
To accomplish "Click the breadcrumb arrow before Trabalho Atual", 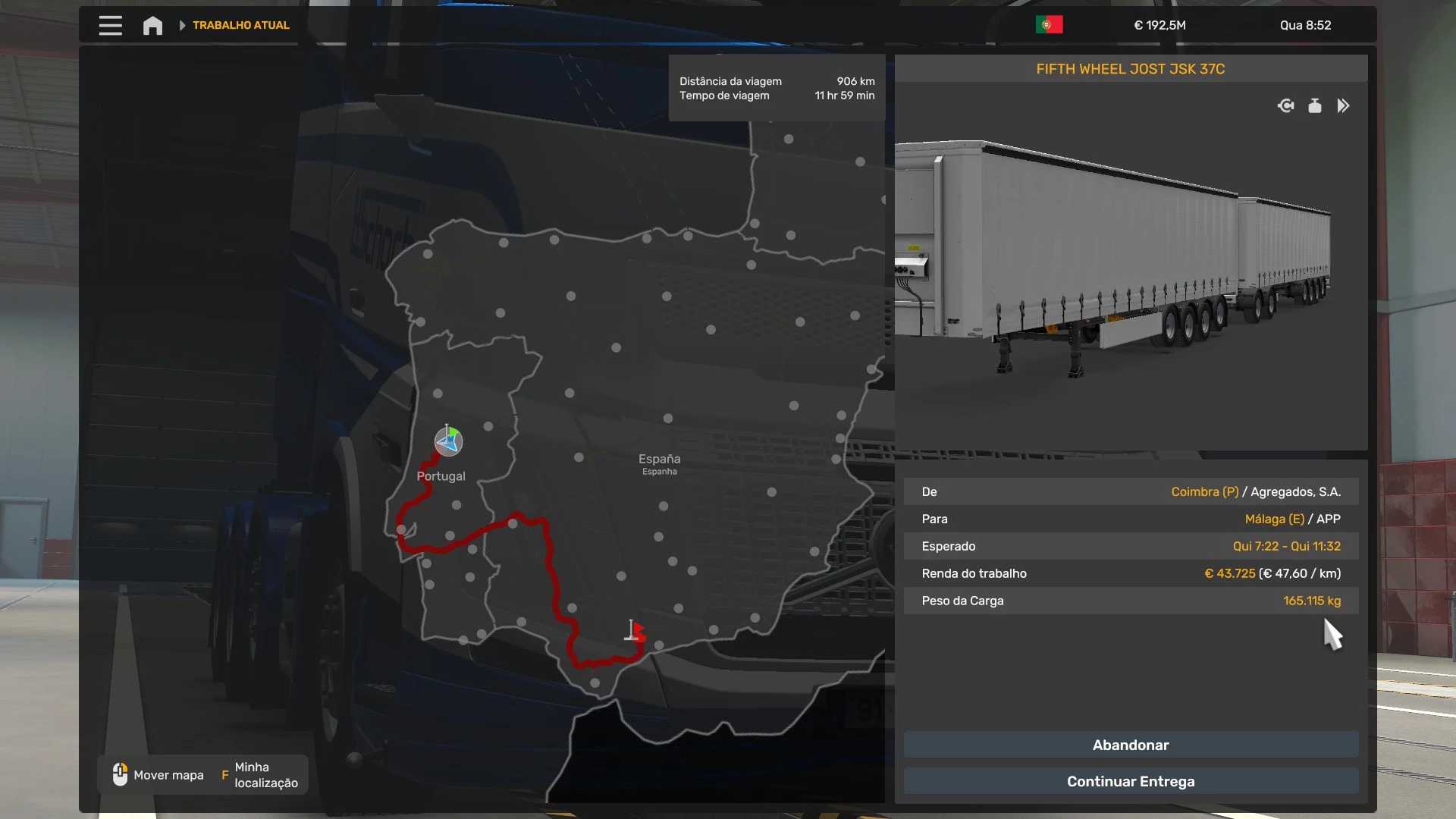I will (182, 25).
